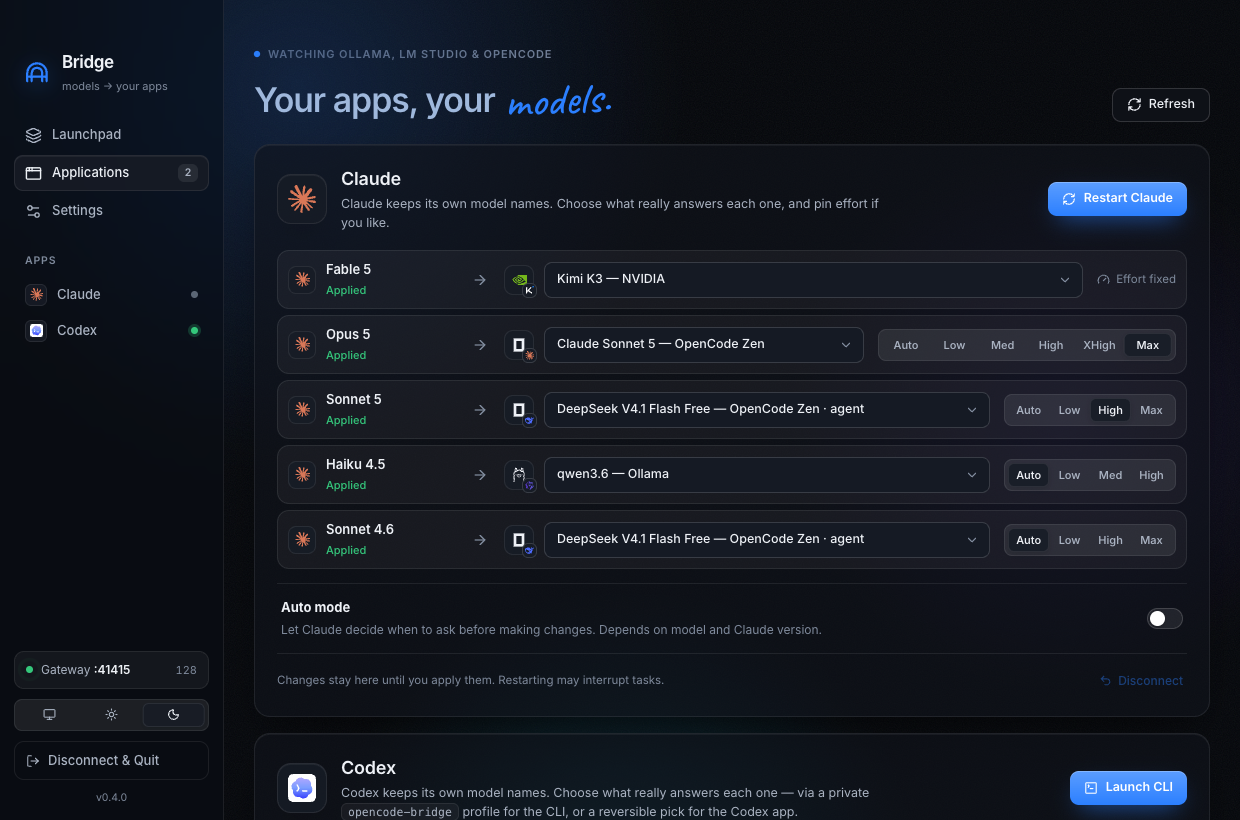The width and height of the screenshot is (1240, 820).
Task: Open the Launchpad page
Action: [111, 134]
